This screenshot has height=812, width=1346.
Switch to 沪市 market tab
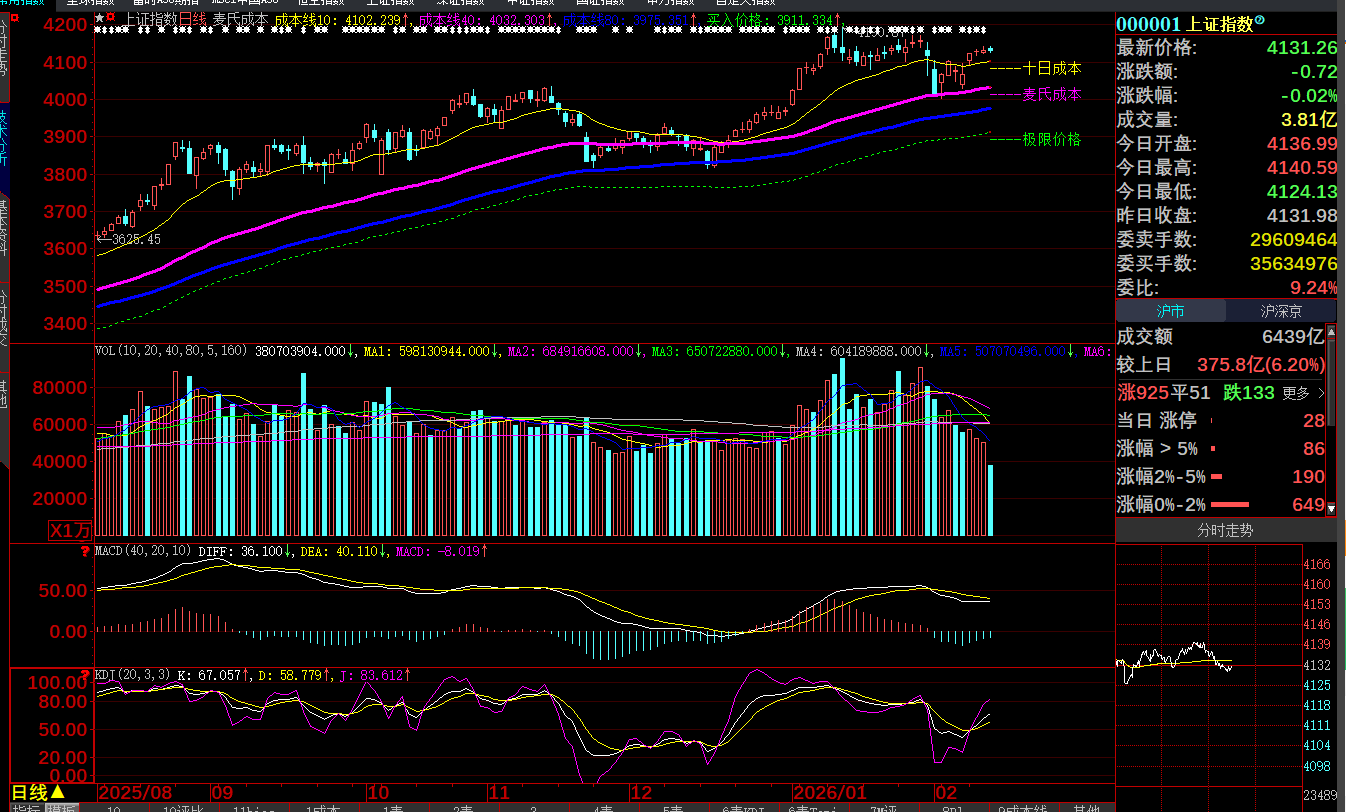click(1170, 312)
